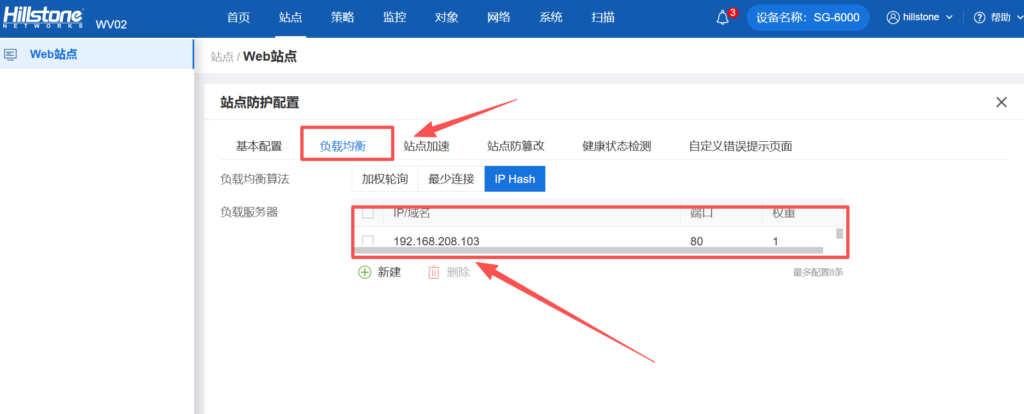Click the 设备名称: SG-6000 button
Image resolution: width=1024 pixels, height=414 pixels.
point(808,18)
